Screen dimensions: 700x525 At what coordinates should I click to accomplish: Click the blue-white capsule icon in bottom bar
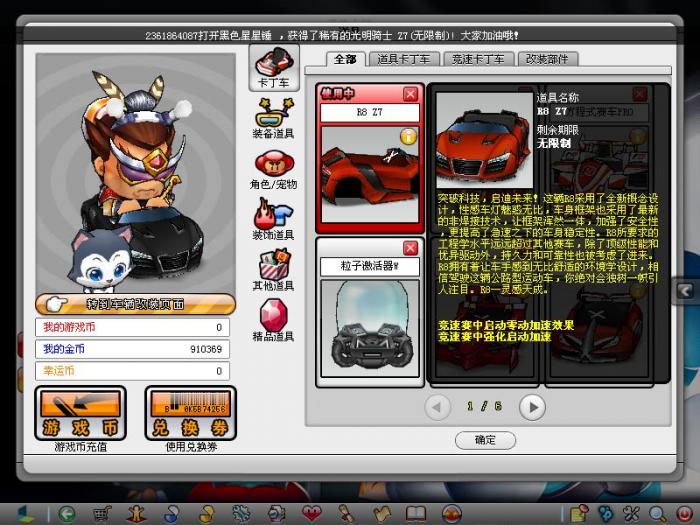click(171, 514)
